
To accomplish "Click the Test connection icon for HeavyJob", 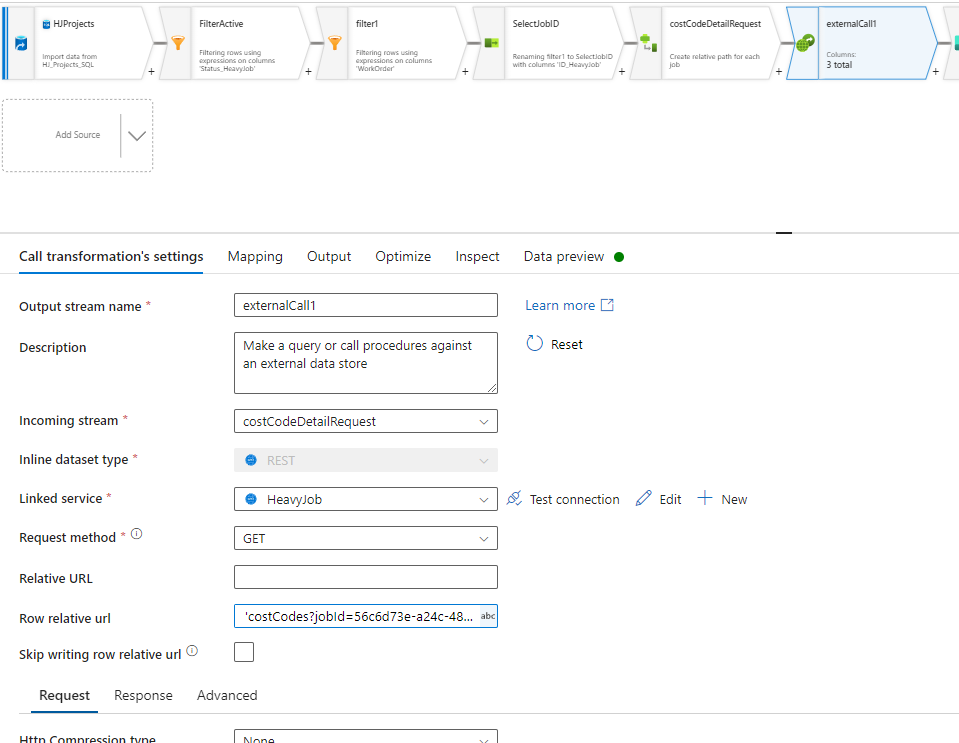I will (x=514, y=498).
